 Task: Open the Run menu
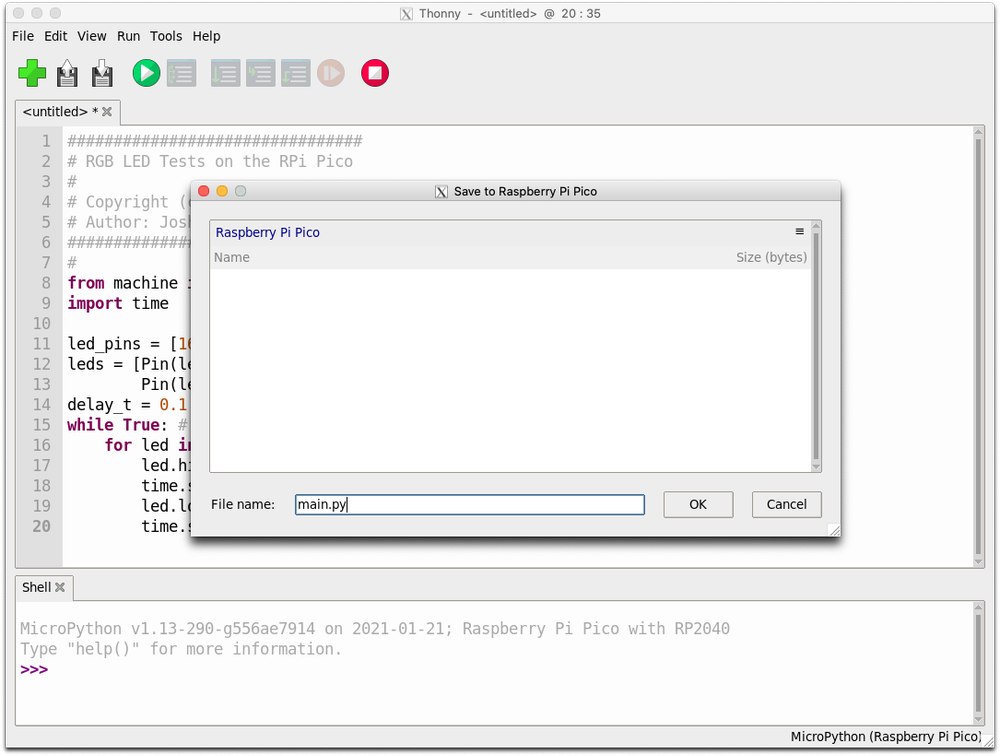point(128,36)
